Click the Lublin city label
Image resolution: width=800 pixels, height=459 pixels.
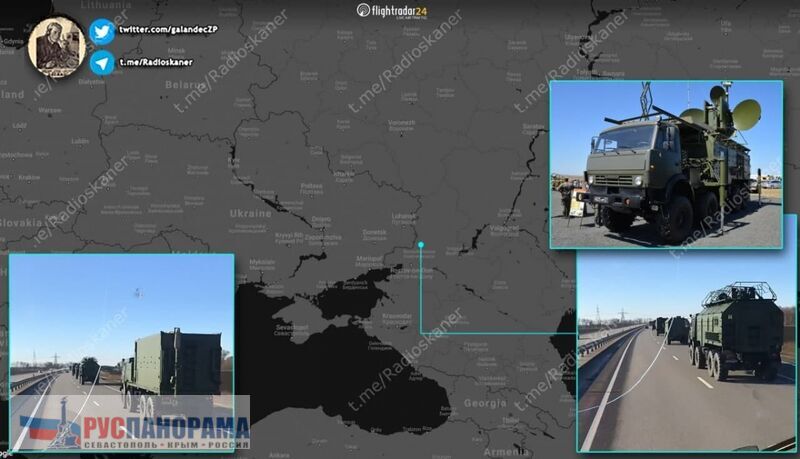tap(80, 141)
